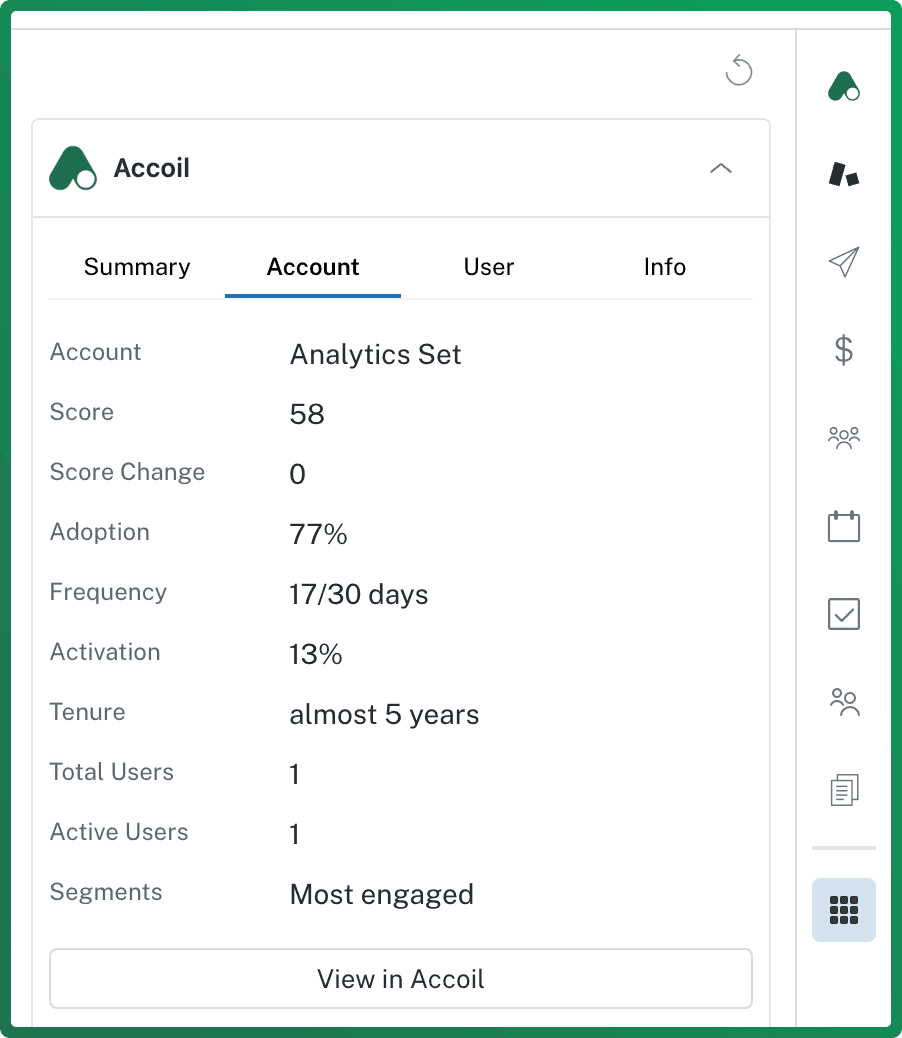Click the Accoil title text
Viewport: 902px width, 1038px height.
[152, 168]
